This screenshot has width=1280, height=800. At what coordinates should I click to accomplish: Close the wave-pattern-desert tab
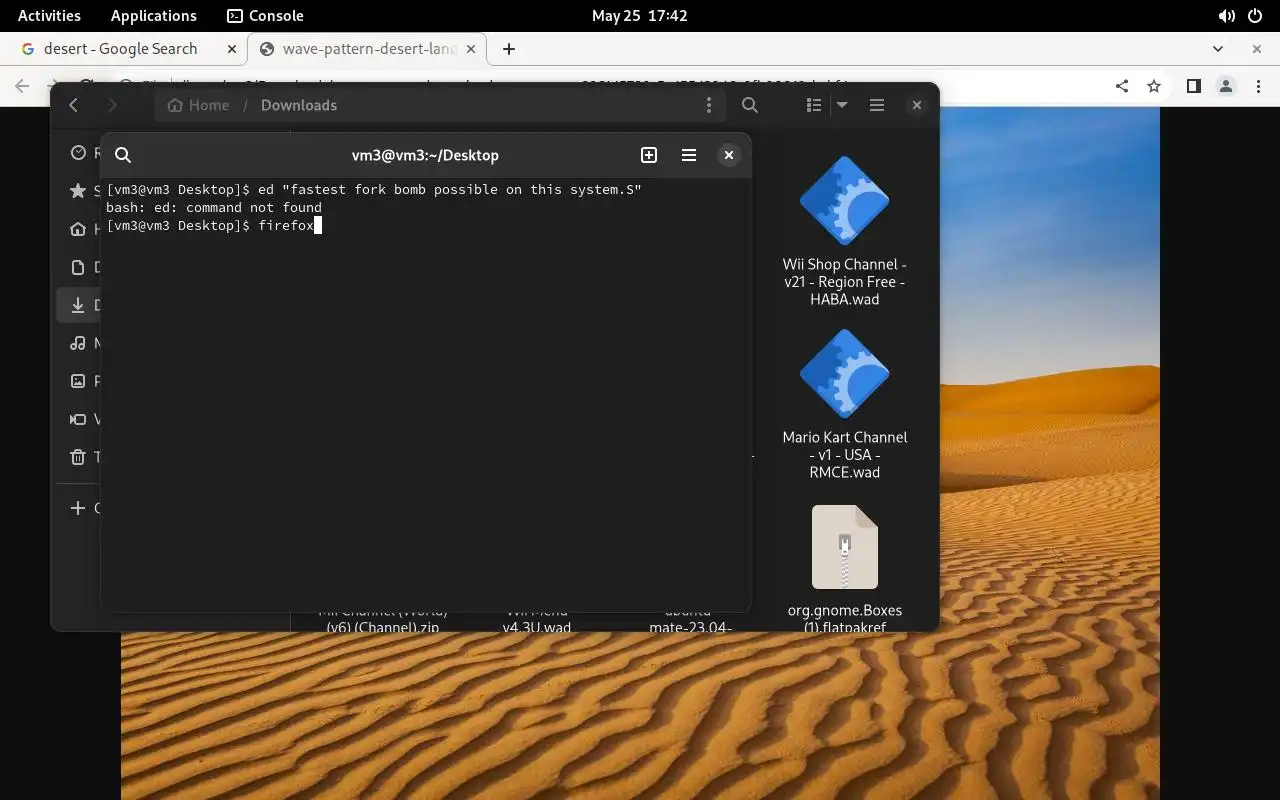(470, 48)
